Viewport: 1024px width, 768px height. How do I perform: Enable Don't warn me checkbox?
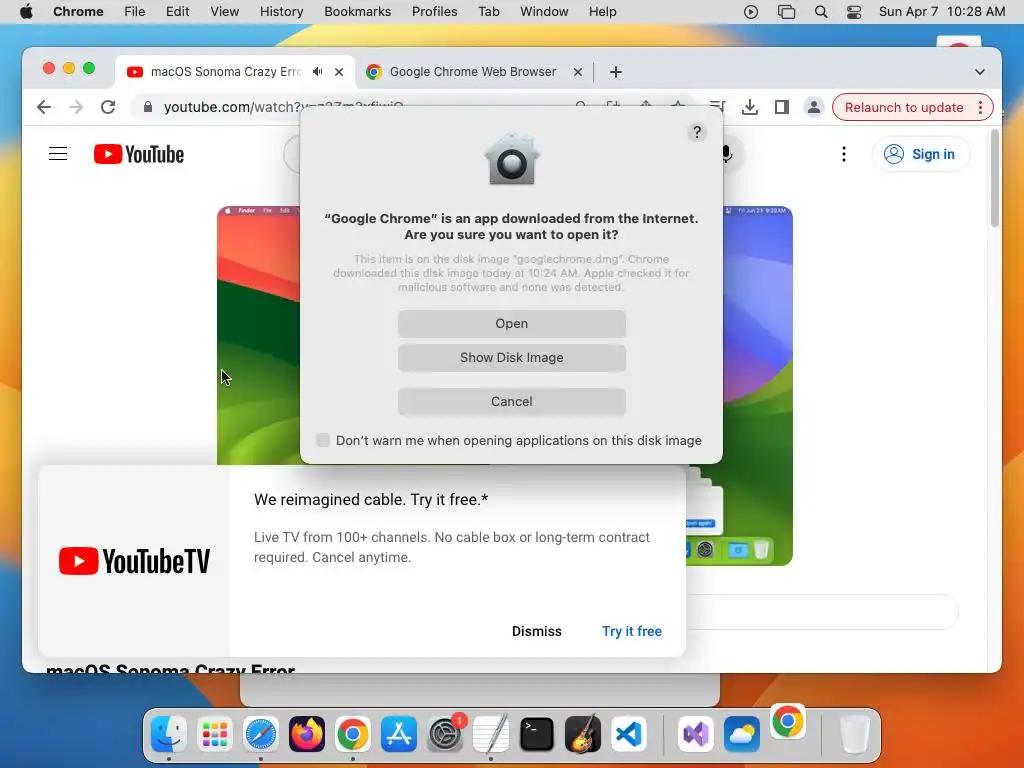click(x=323, y=440)
